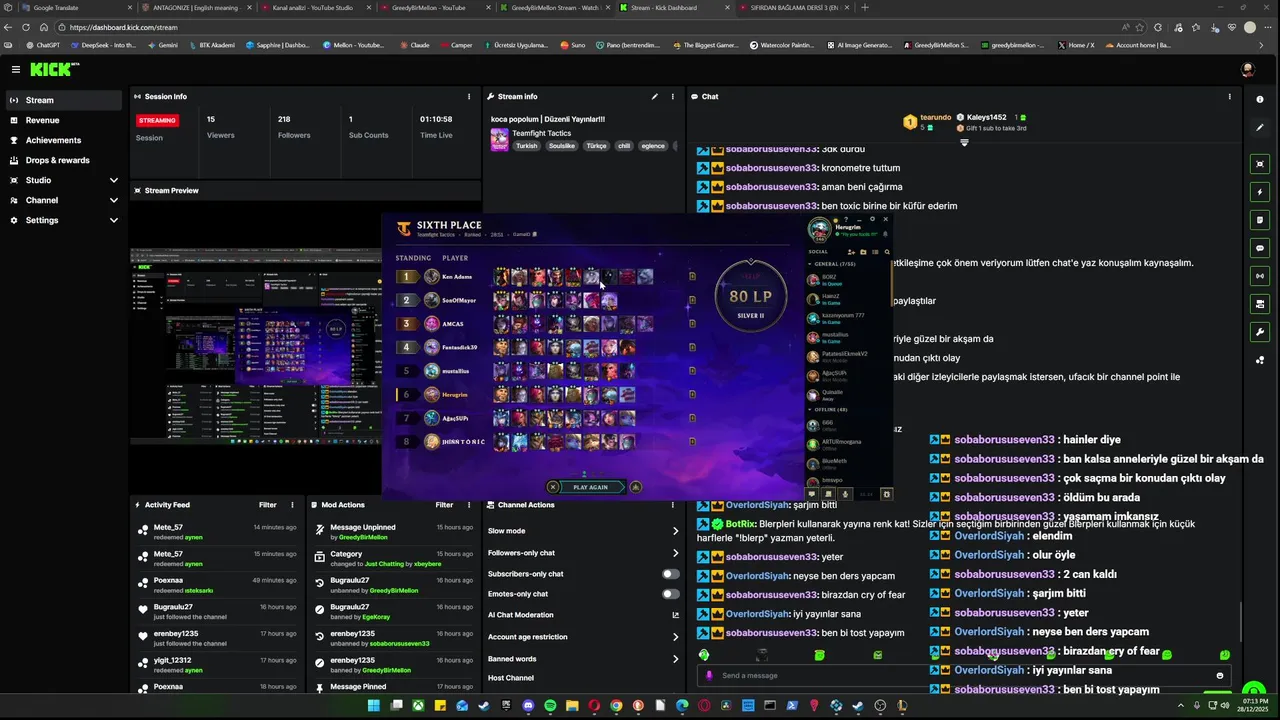Open Session Info panel options menu
Viewport: 1280px width, 720px height.
pyautogui.click(x=469, y=97)
